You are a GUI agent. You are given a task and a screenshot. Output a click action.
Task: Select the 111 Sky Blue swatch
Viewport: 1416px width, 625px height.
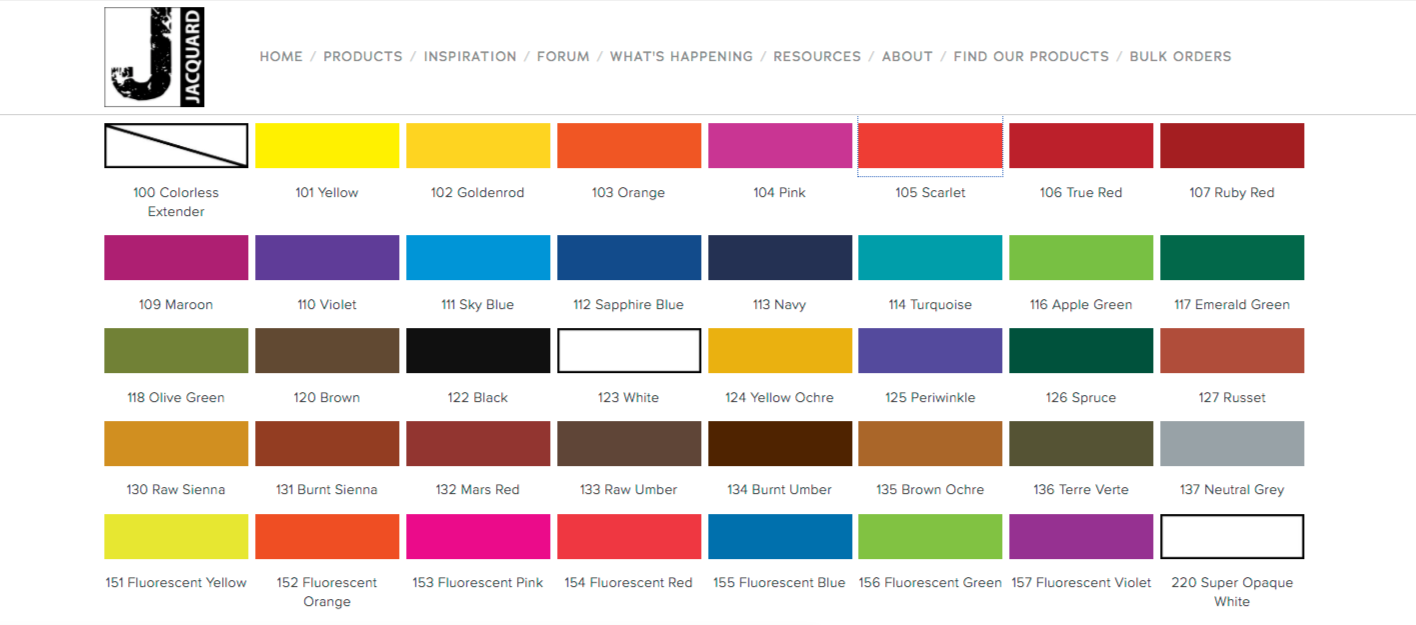click(x=478, y=257)
